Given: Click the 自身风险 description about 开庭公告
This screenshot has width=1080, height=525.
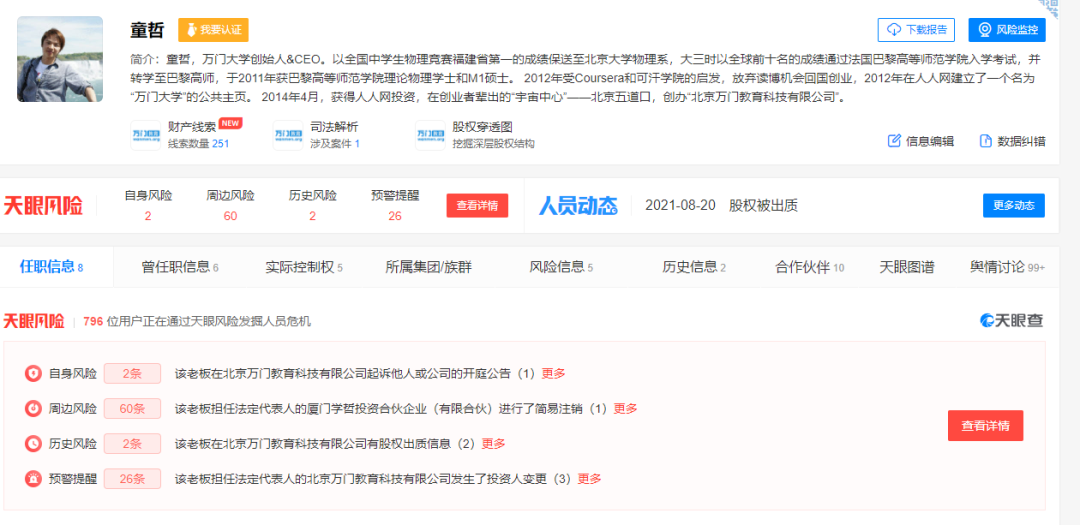Looking at the screenshot, I should (x=355, y=374).
